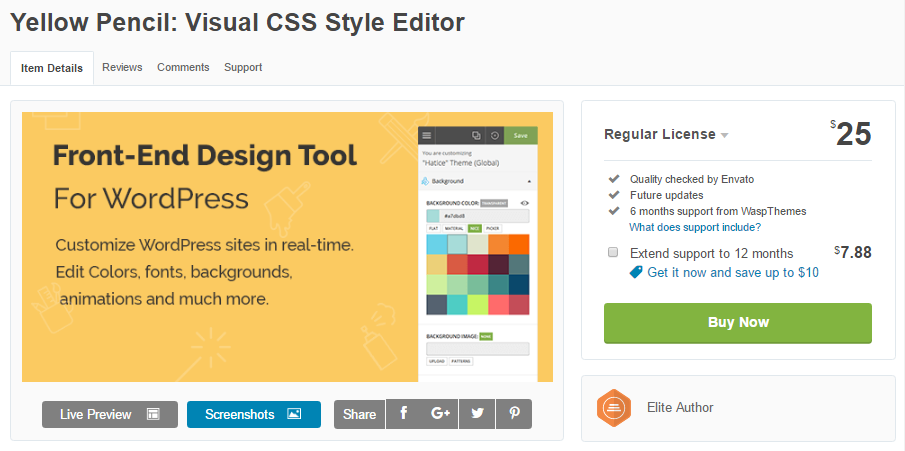Switch to the Reviews tab
Viewport: 905px width, 451px height.
(x=122, y=68)
